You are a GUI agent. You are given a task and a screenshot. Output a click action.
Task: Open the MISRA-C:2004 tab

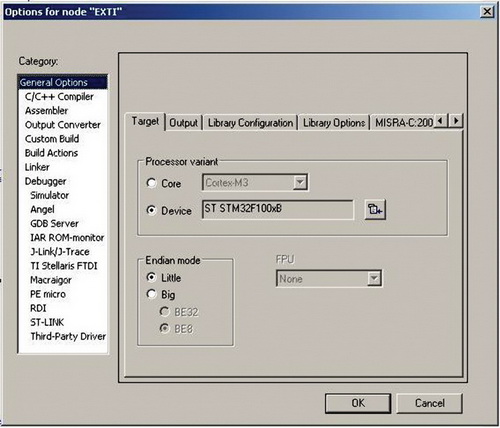click(x=403, y=123)
